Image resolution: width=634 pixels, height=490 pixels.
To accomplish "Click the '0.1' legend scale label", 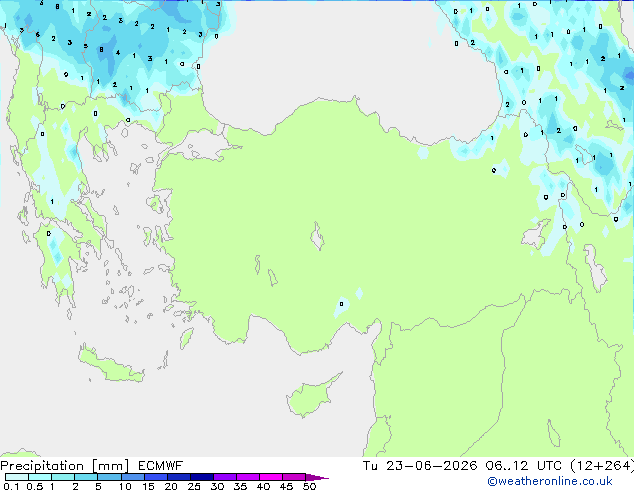I will (11, 486).
